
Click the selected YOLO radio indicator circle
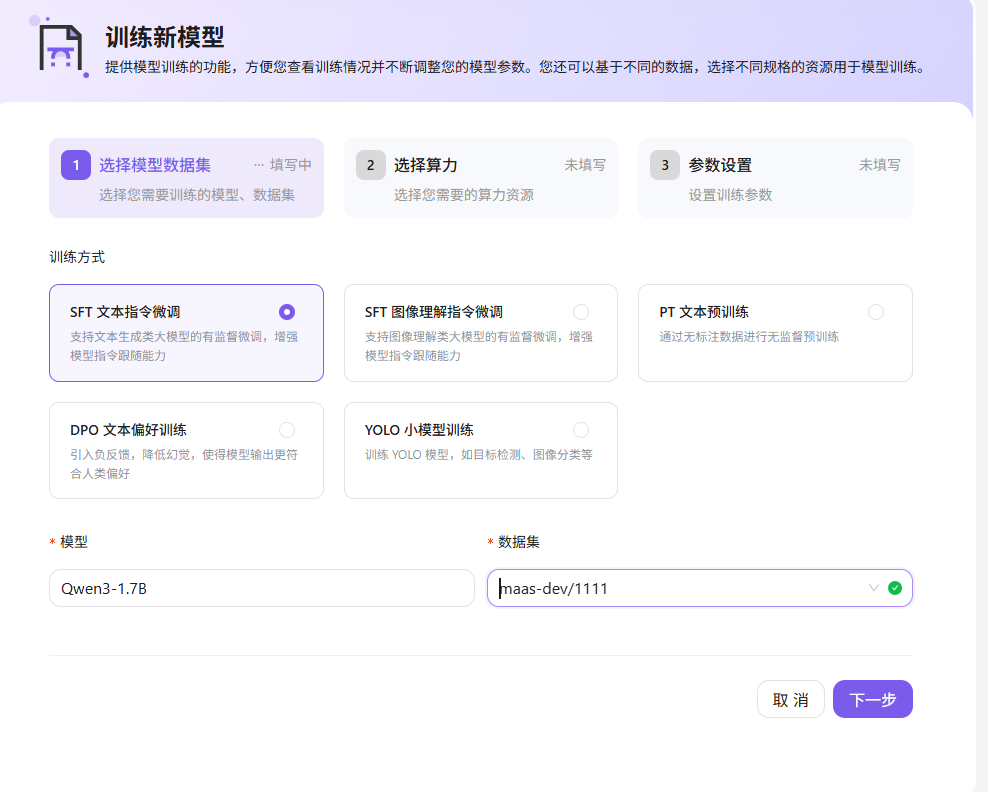point(581,429)
